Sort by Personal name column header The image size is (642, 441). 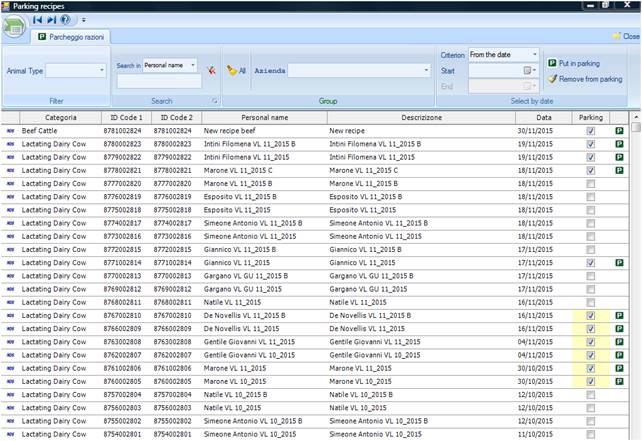(x=264, y=118)
